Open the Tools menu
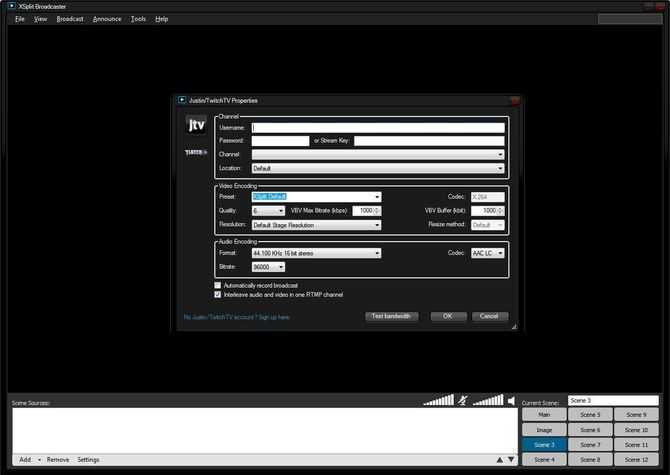Image resolution: width=670 pixels, height=475 pixels. 138,19
